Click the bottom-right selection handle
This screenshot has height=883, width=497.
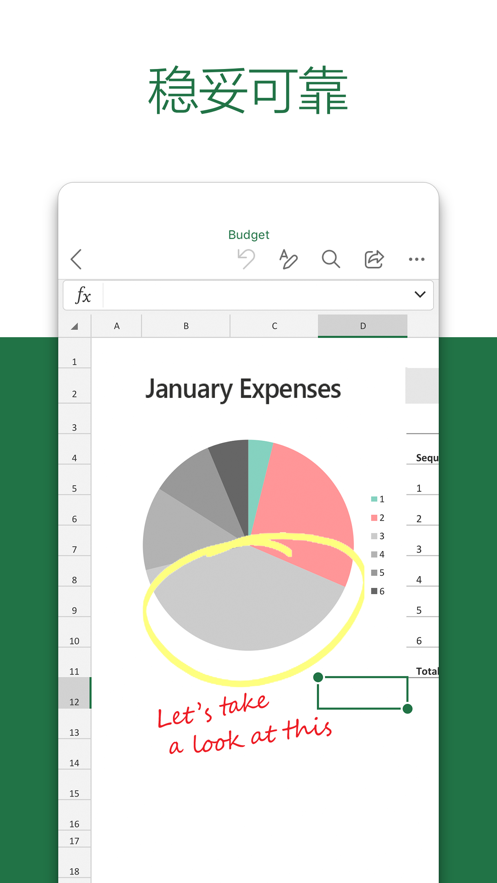408,708
